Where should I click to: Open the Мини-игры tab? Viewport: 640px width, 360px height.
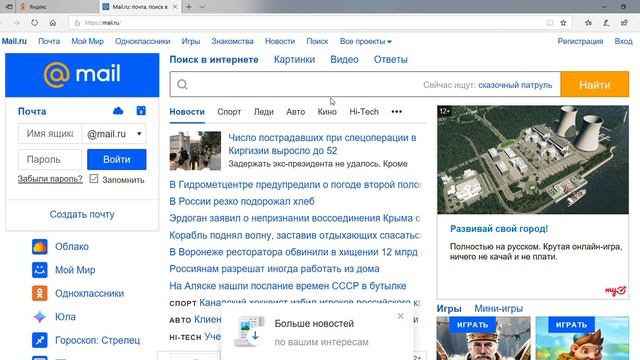(498, 309)
